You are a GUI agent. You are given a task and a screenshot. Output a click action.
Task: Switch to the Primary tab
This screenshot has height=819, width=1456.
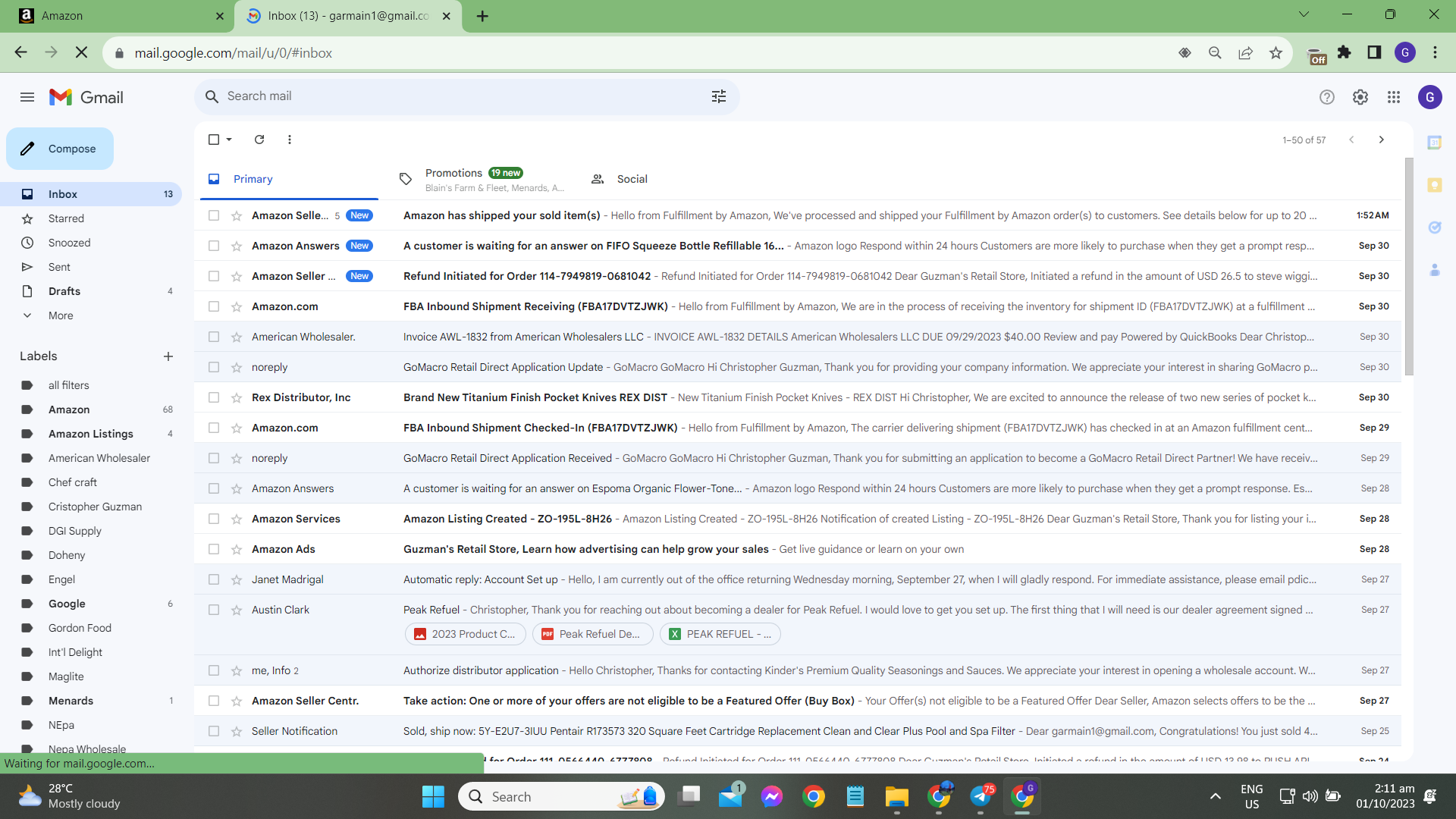(x=290, y=179)
